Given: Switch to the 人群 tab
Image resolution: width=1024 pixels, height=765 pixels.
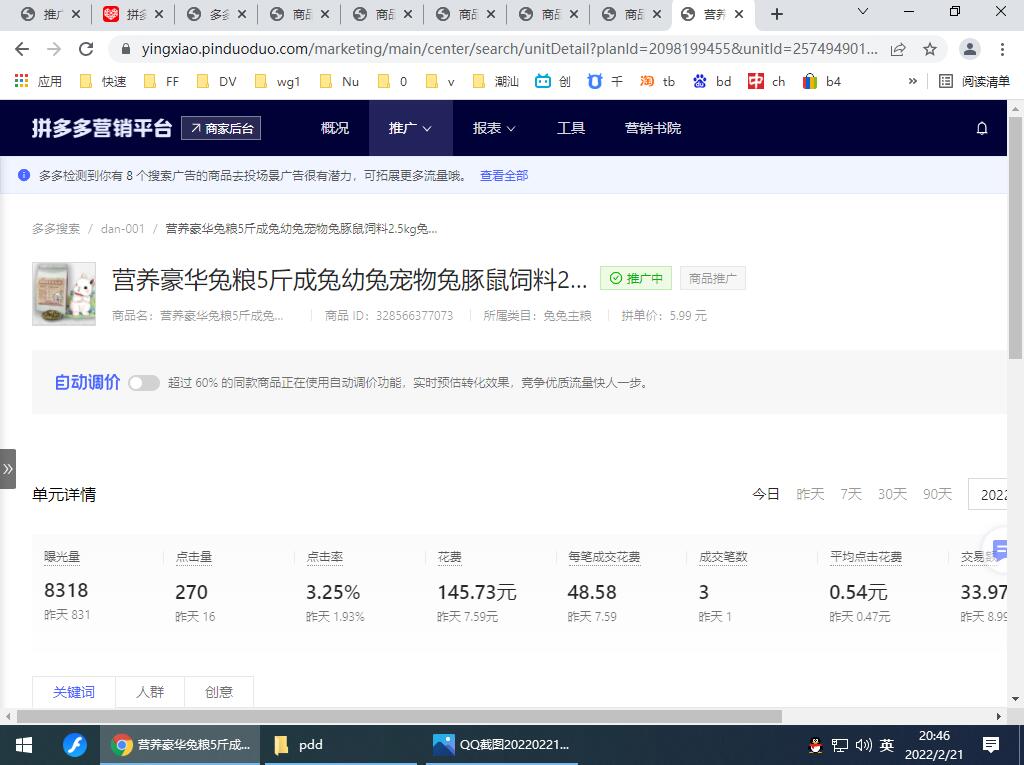Looking at the screenshot, I should click(x=150, y=692).
